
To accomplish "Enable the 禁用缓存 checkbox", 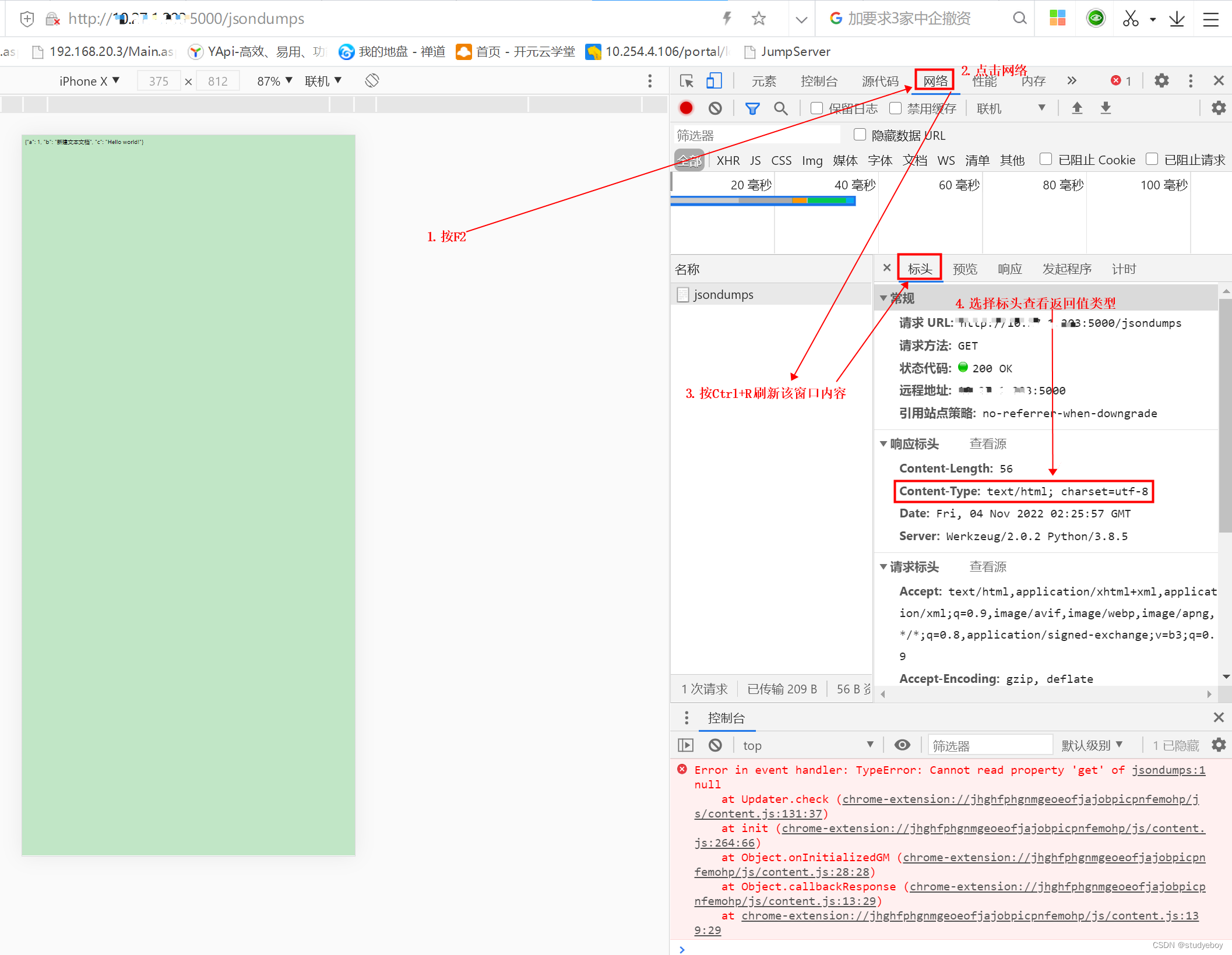I will [x=895, y=108].
